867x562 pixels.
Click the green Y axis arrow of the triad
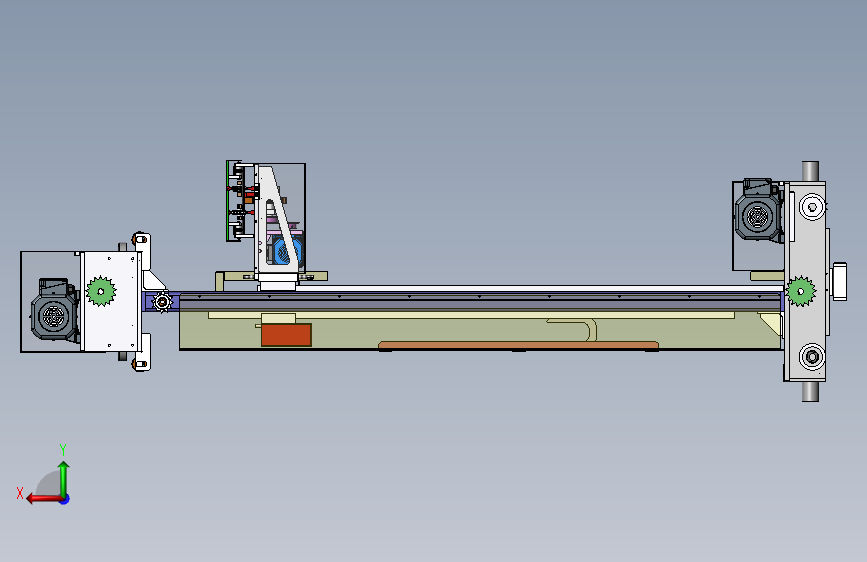[x=64, y=478]
